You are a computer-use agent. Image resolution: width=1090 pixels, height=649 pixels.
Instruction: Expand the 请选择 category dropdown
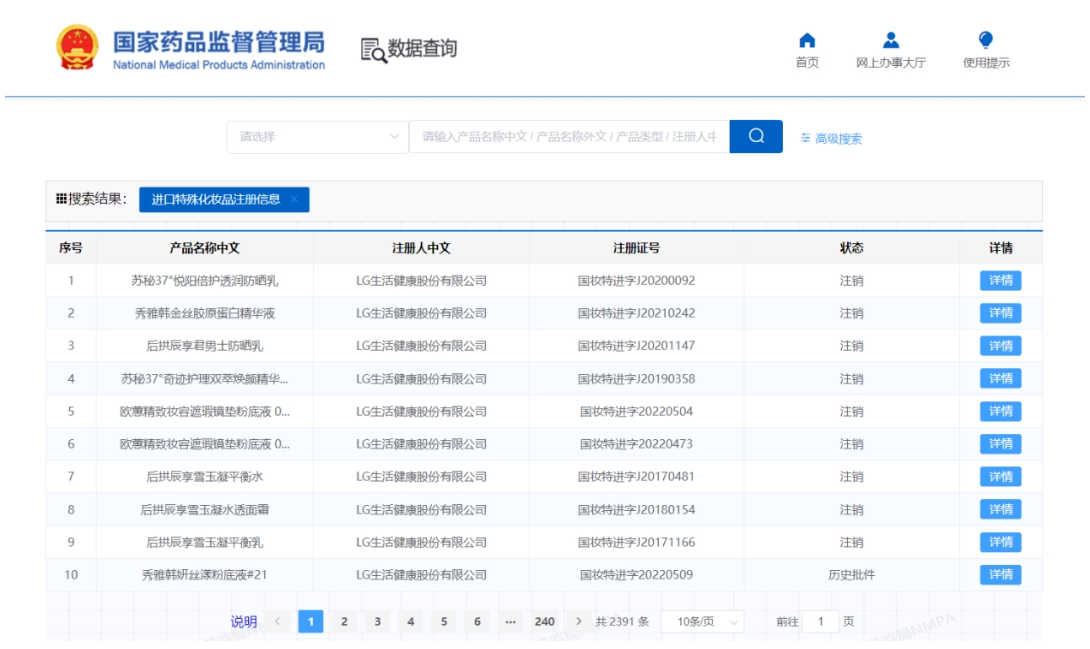tap(318, 137)
